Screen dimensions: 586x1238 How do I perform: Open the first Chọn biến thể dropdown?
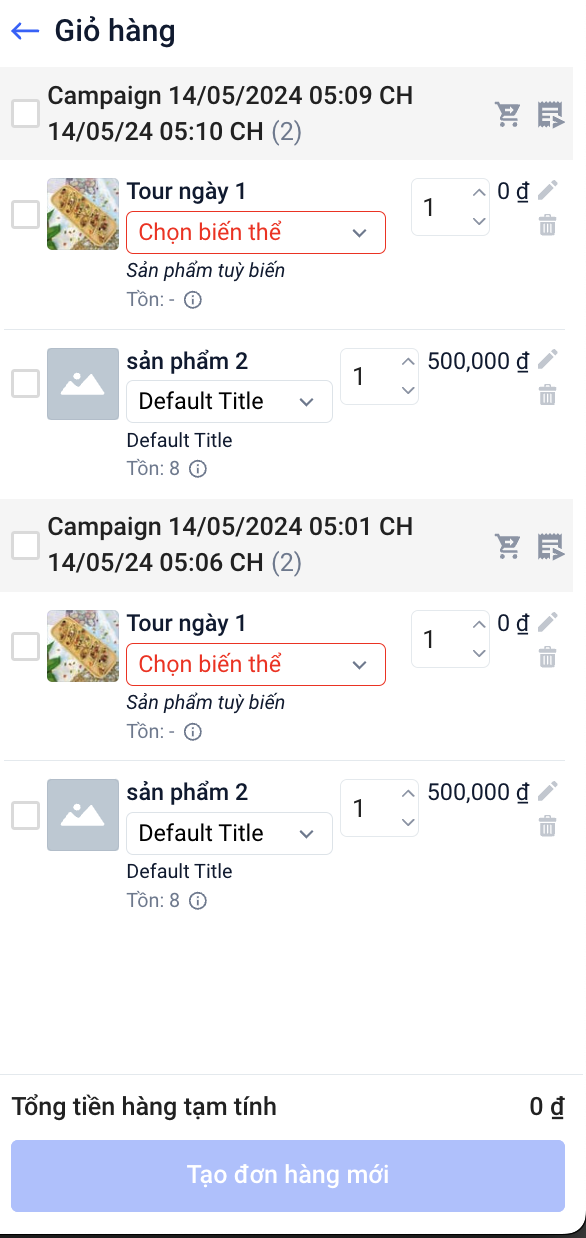point(256,232)
